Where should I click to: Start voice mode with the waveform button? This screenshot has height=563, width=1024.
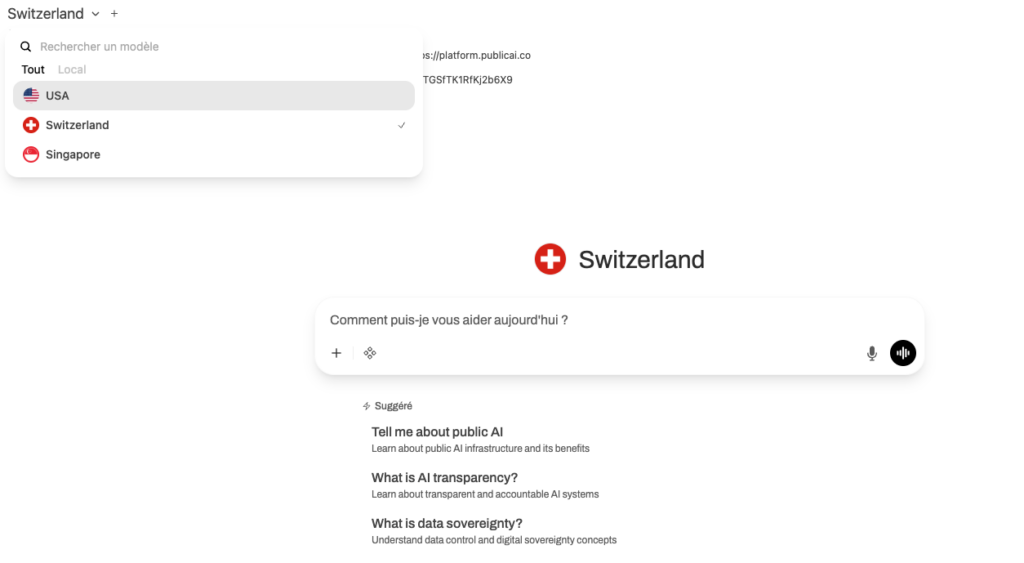pyautogui.click(x=903, y=353)
